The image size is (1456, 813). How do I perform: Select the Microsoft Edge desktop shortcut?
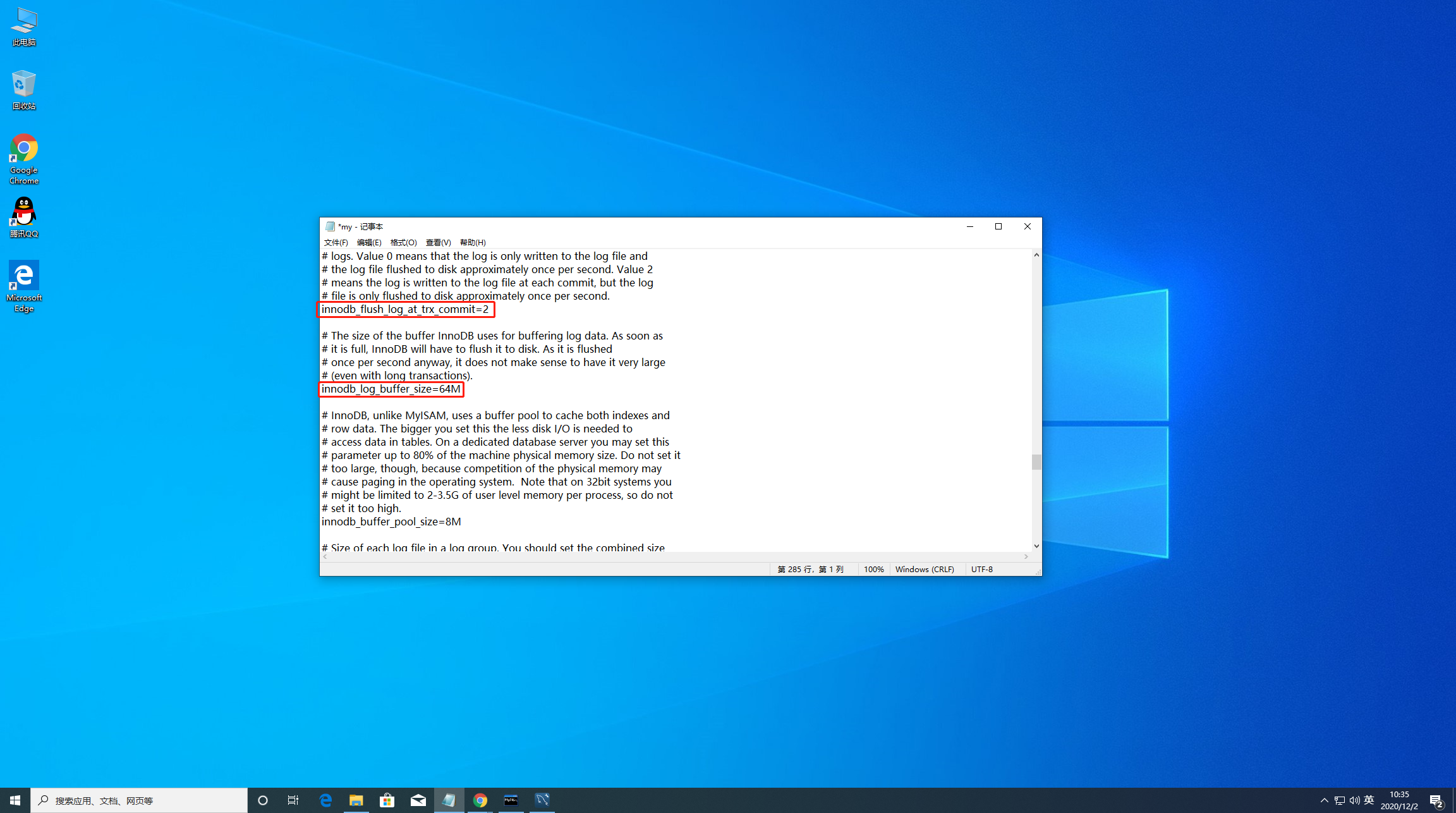(x=24, y=286)
